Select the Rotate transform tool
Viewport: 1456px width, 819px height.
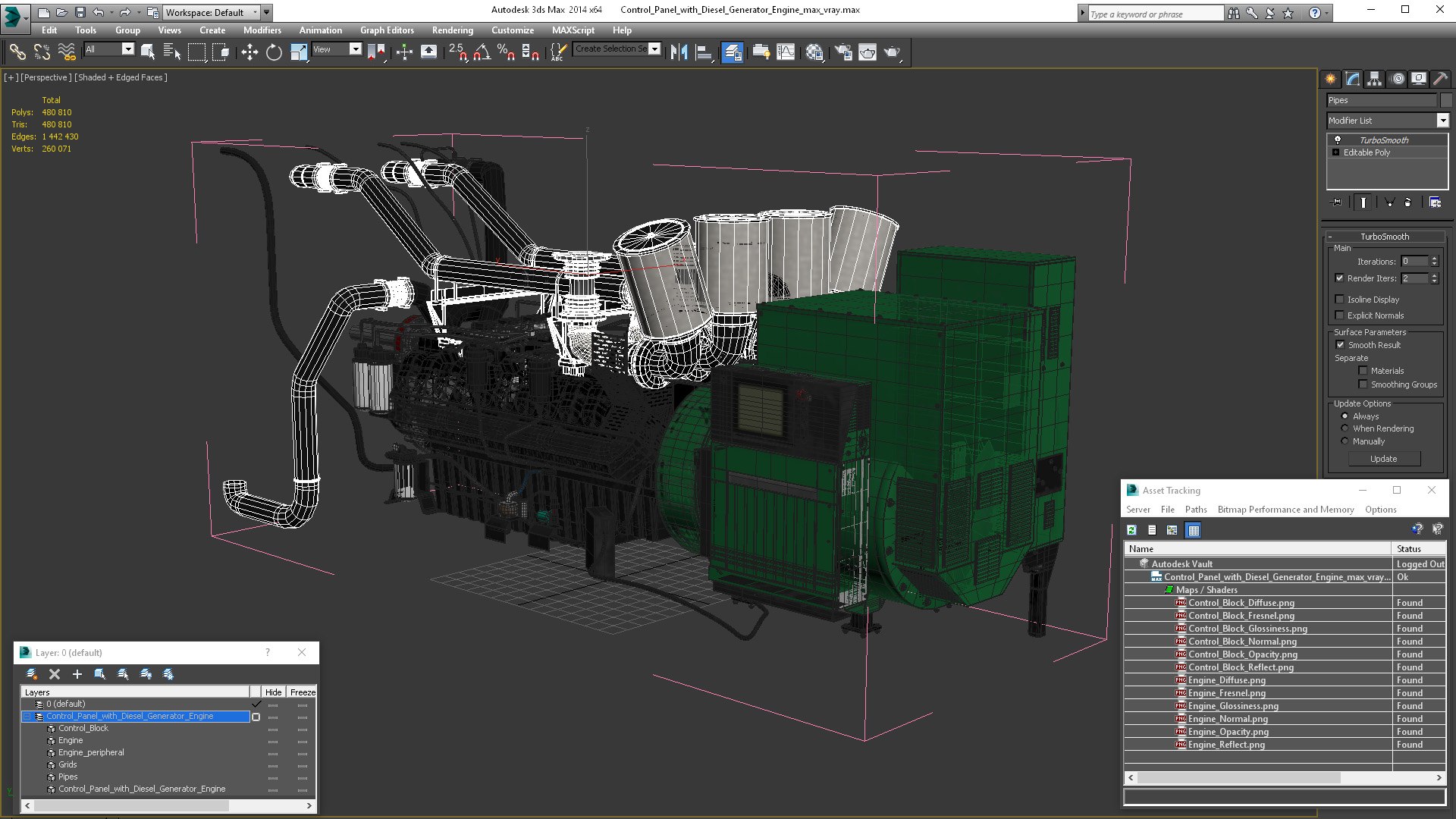click(x=274, y=52)
